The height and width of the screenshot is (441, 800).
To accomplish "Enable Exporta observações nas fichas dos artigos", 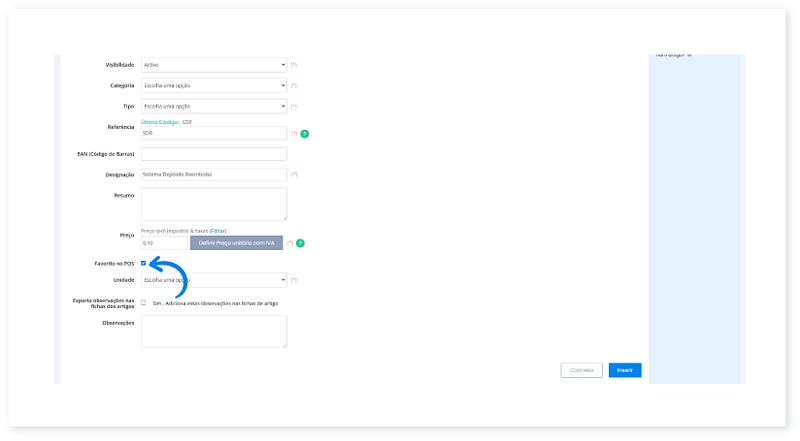I will (144, 302).
